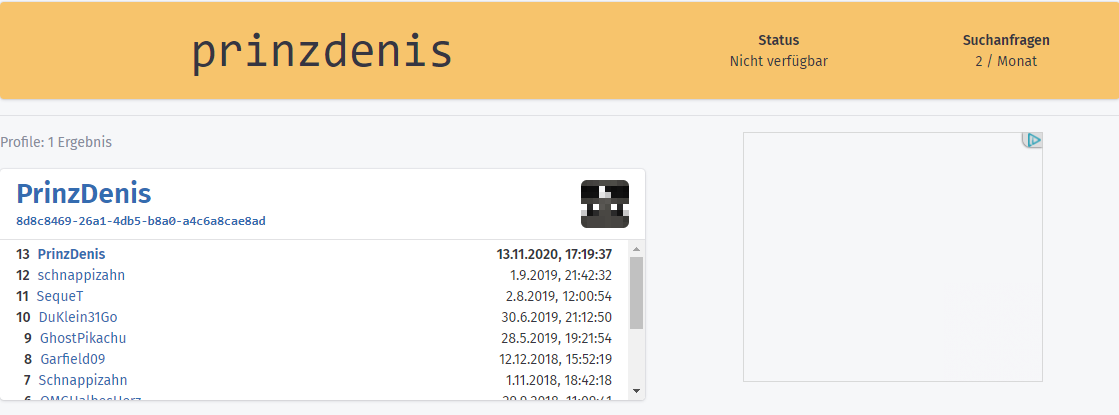Click the Suchanfragen 2 / Monat info

pos(1006,51)
